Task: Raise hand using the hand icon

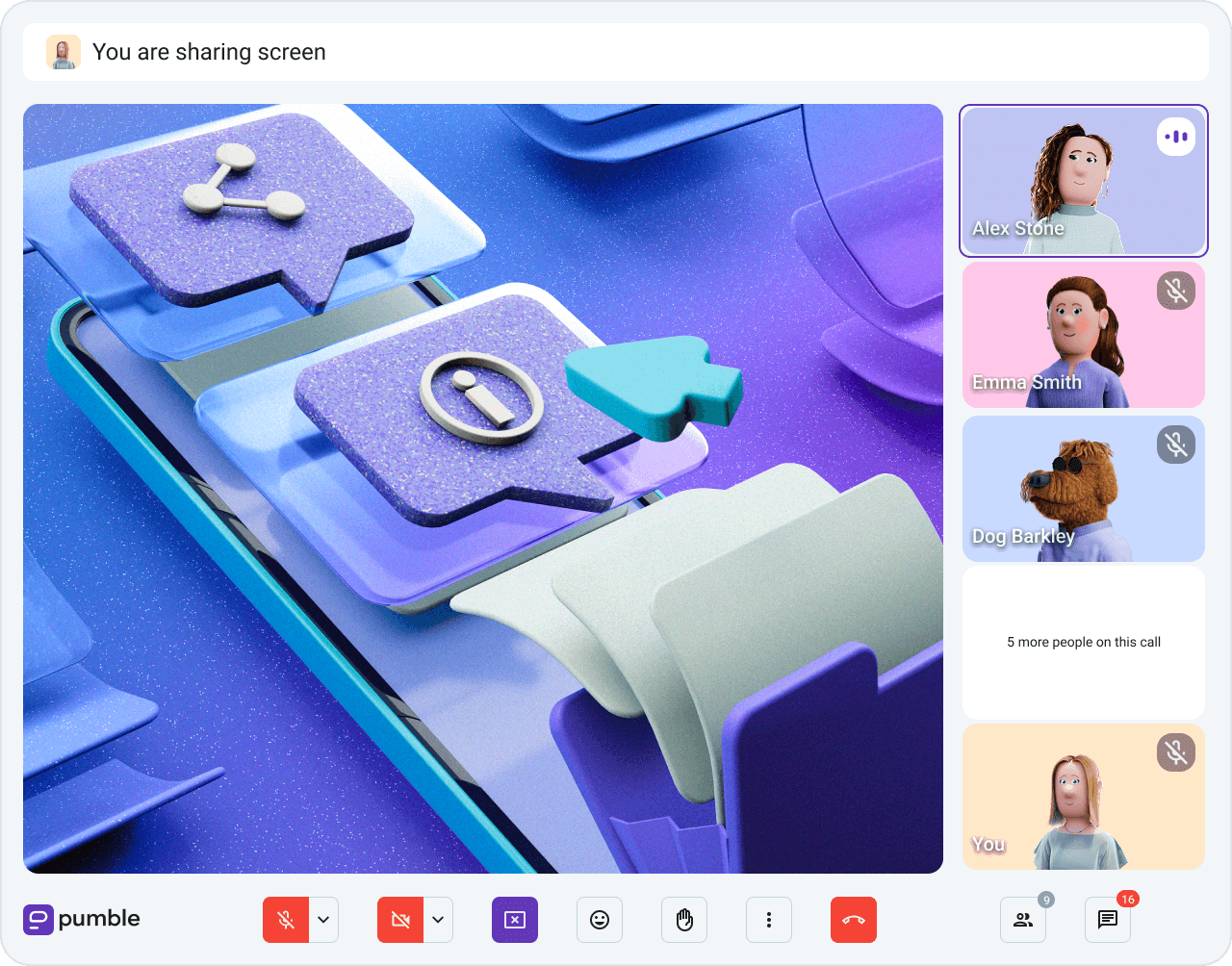Action: tap(684, 920)
